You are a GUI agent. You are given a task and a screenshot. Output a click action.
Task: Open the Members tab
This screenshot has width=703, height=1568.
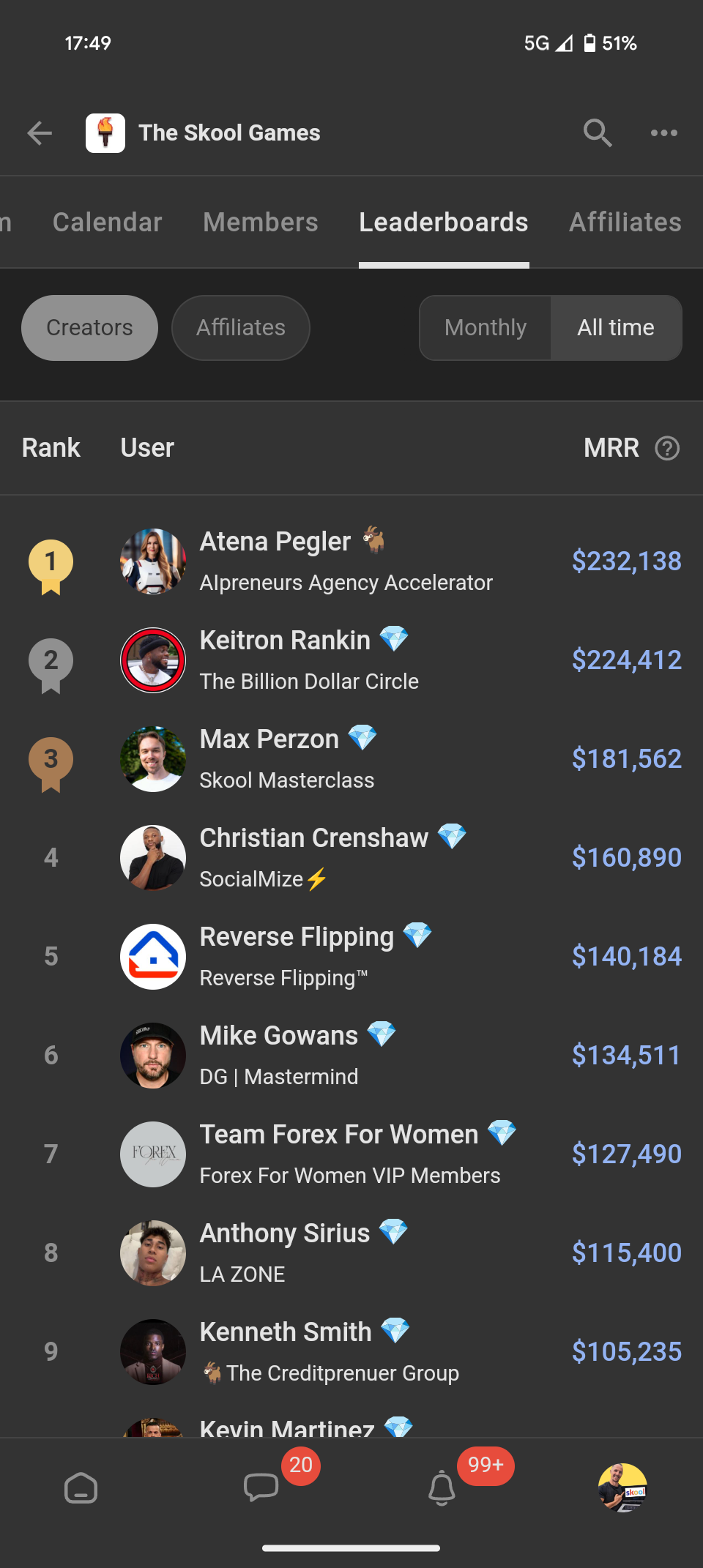[260, 222]
